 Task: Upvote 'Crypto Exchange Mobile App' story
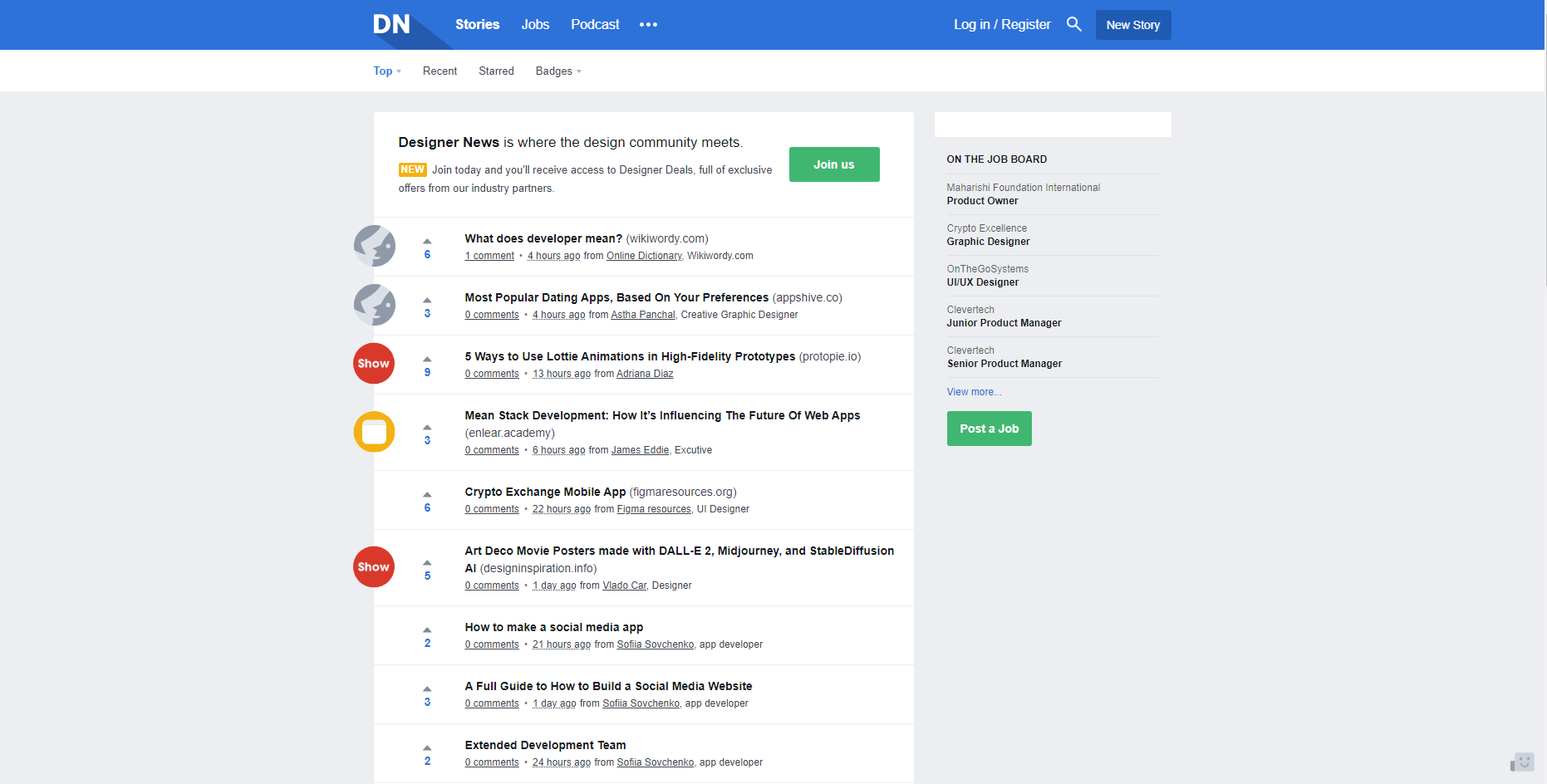(427, 495)
